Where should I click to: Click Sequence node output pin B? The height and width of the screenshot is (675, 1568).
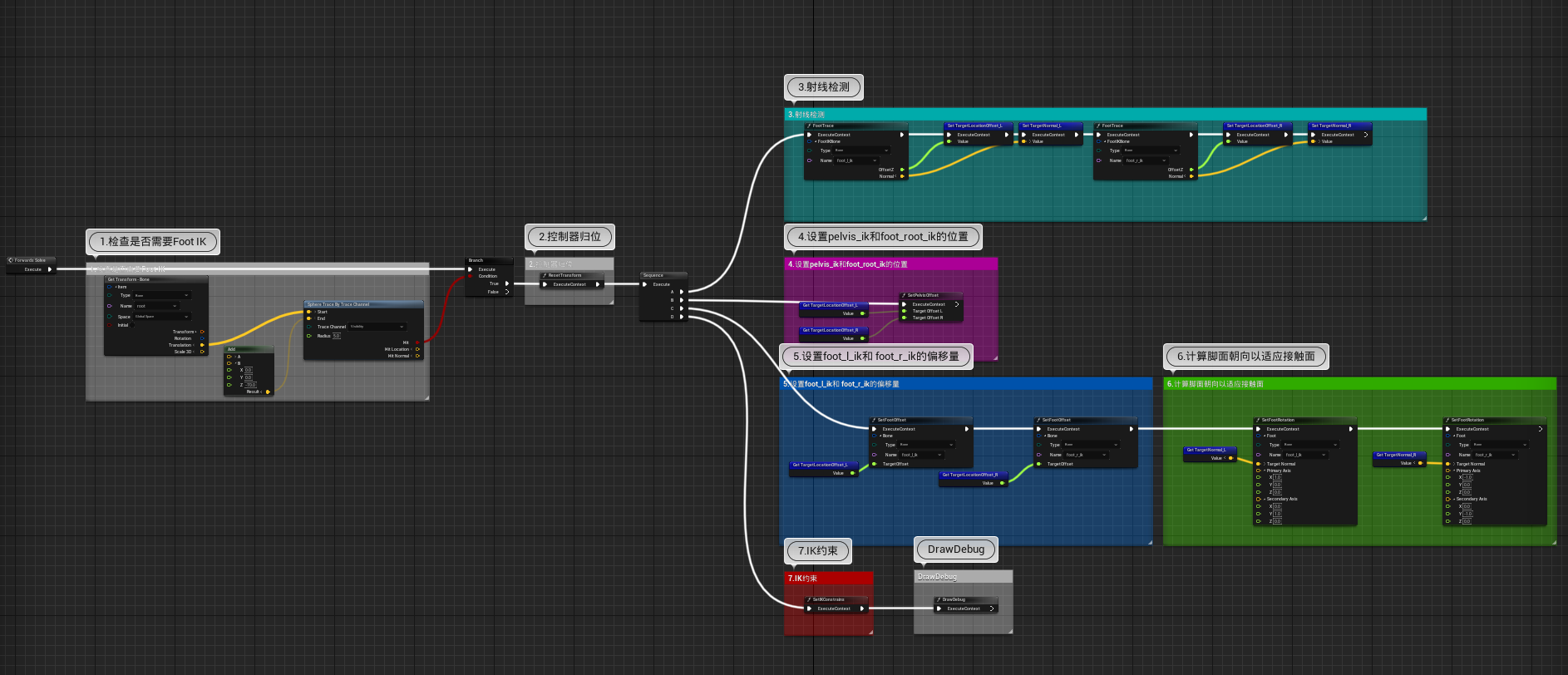click(x=682, y=300)
